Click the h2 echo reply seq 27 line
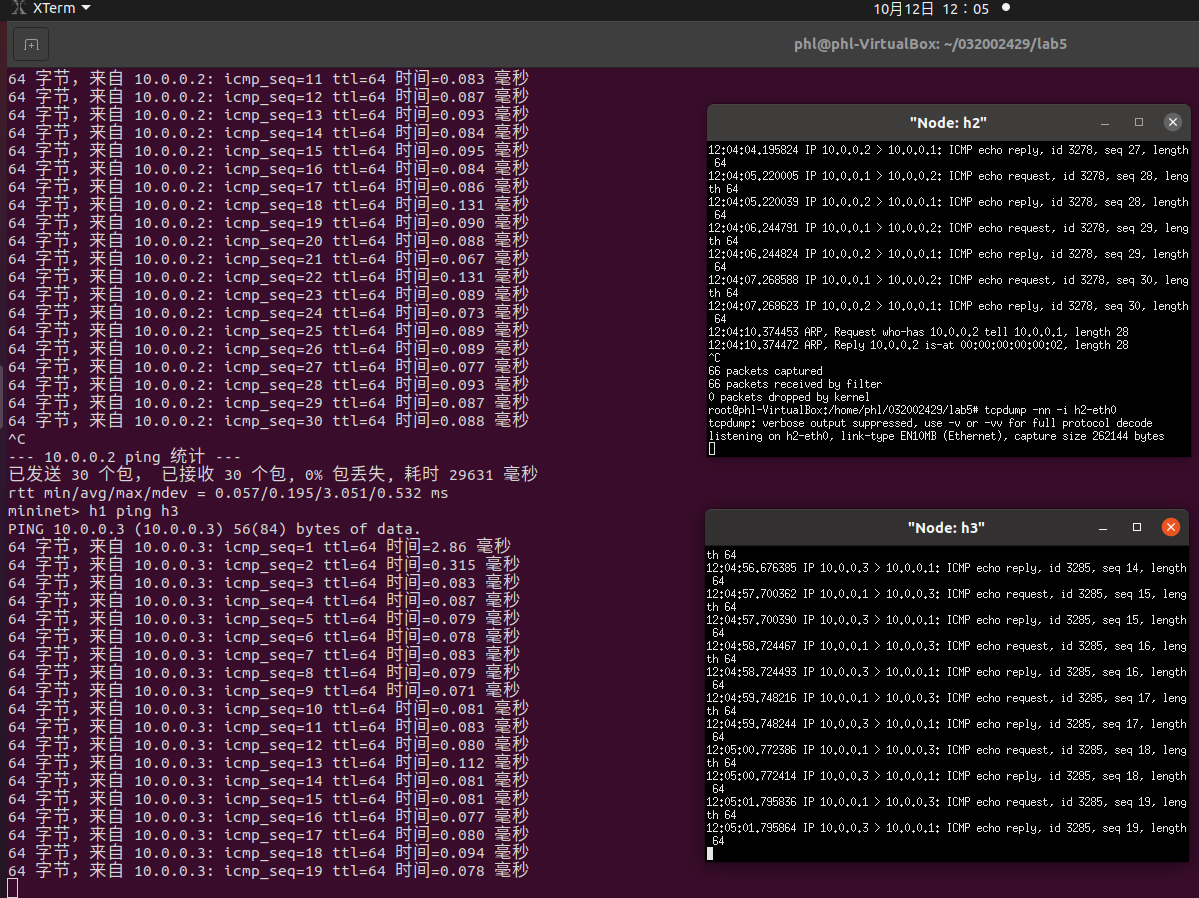 coord(948,156)
